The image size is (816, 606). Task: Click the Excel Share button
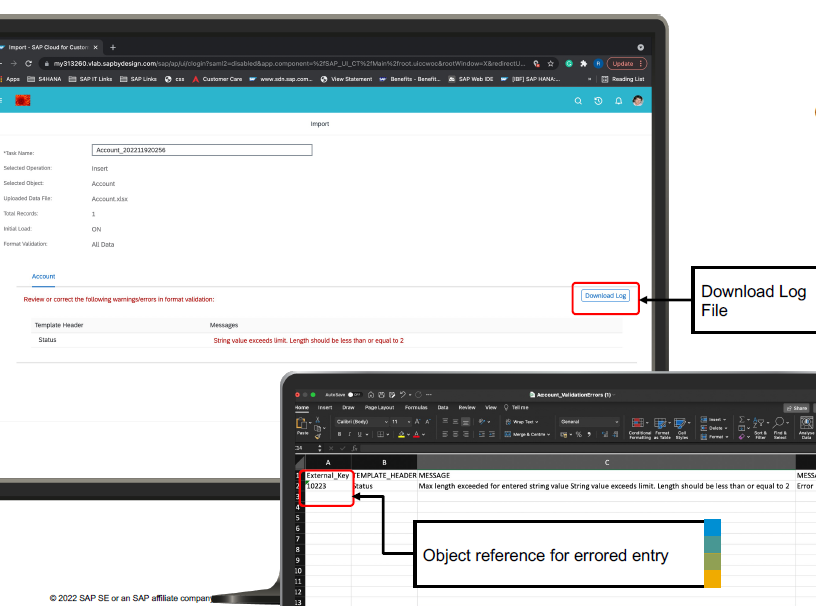pos(797,408)
